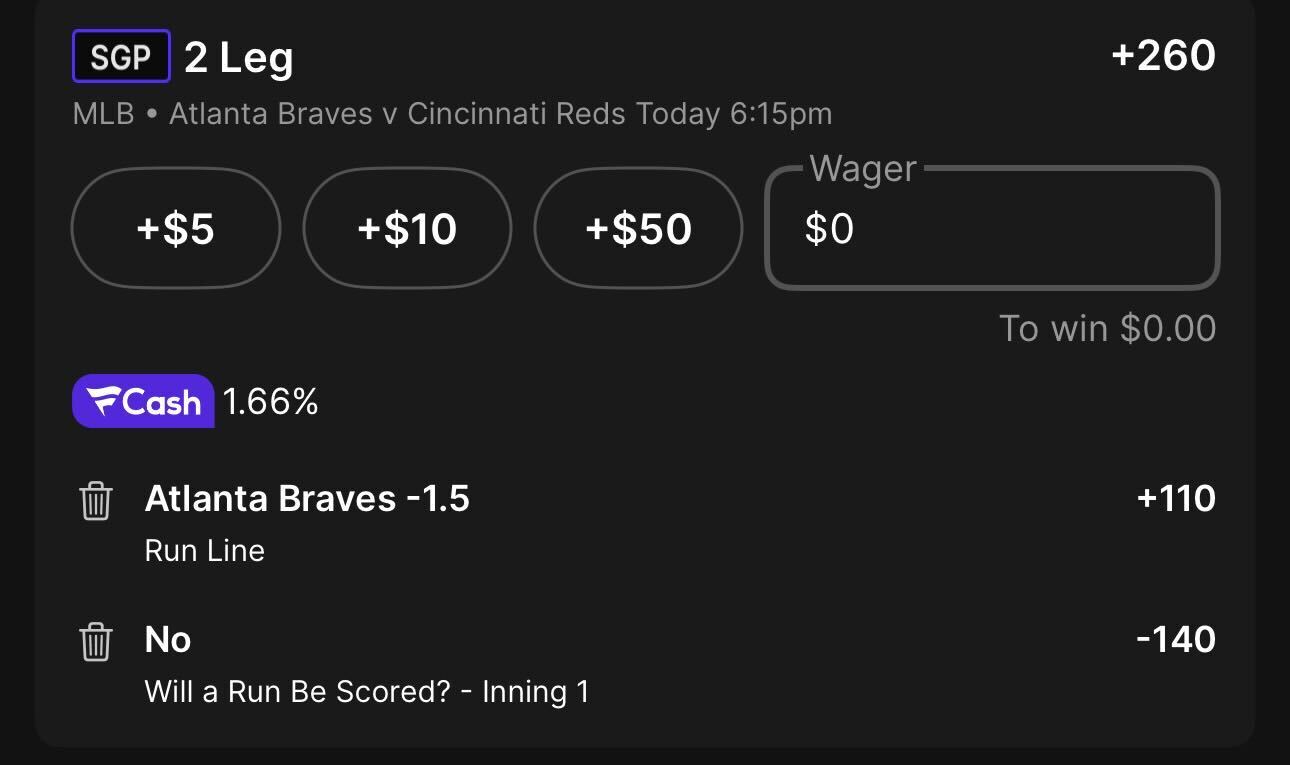
Task: Add $10 to the wager
Action: click(407, 228)
